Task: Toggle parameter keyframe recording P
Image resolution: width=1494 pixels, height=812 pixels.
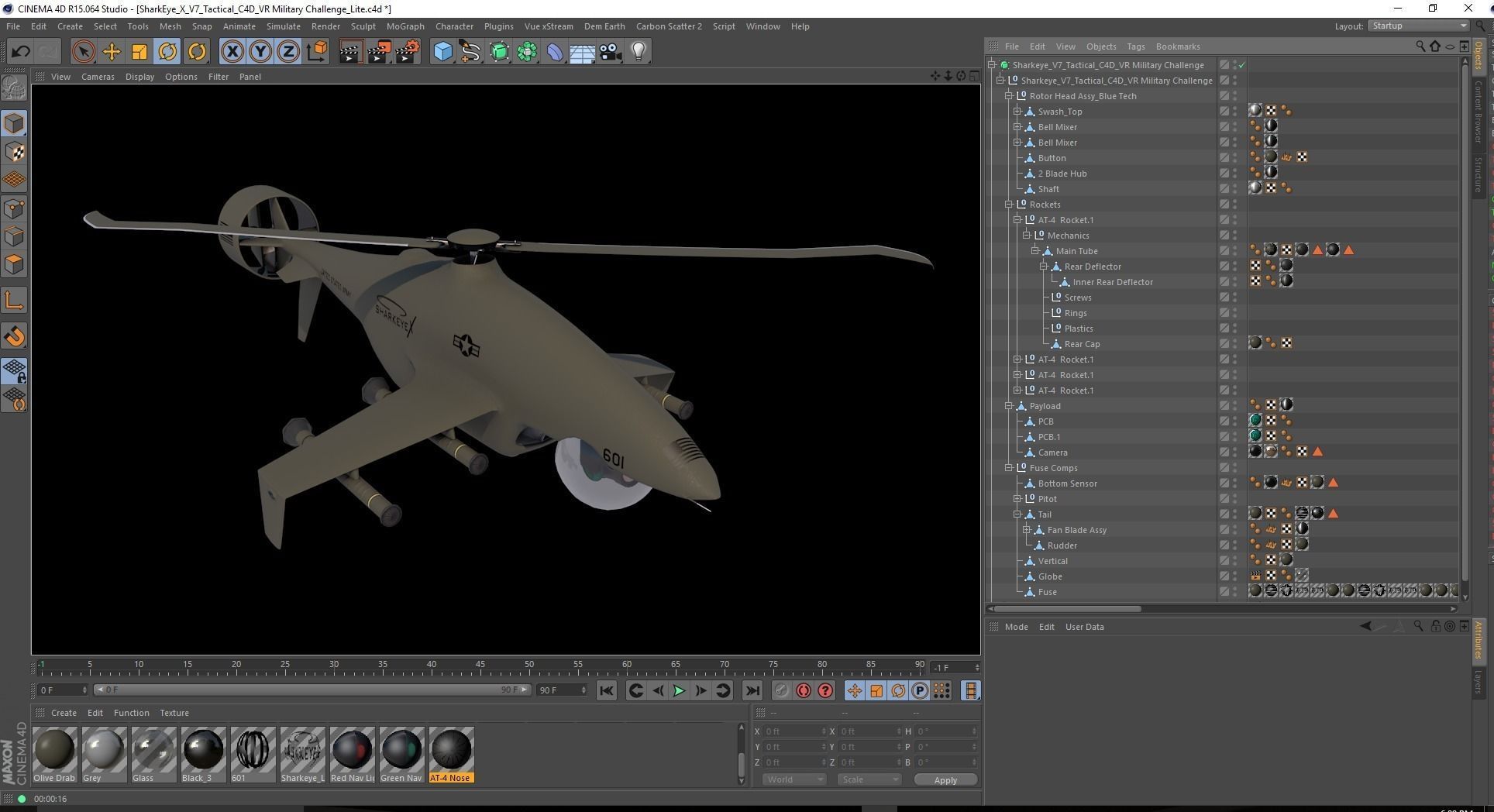Action: coord(920,690)
